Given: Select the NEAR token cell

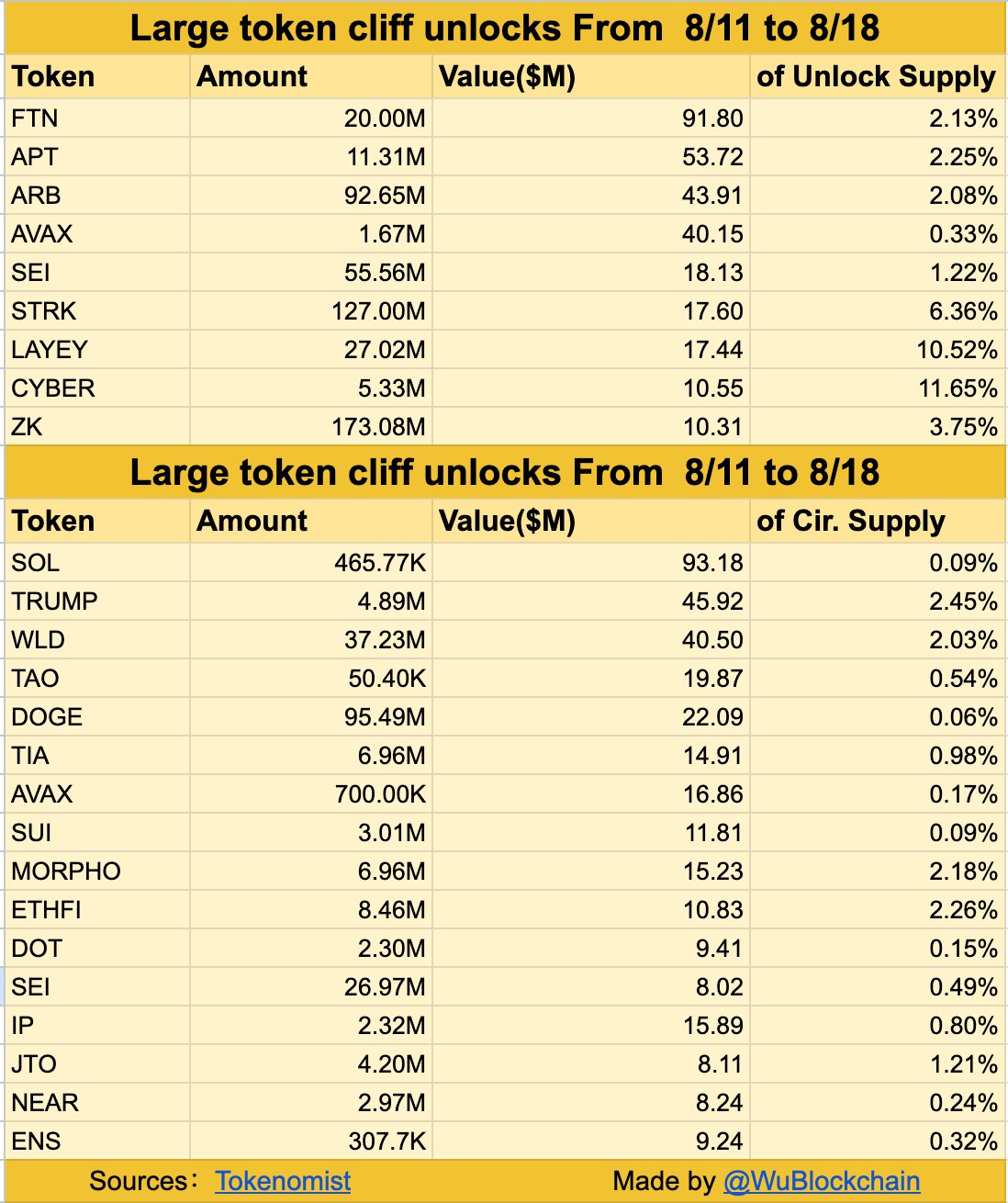Looking at the screenshot, I should 97,1103.
